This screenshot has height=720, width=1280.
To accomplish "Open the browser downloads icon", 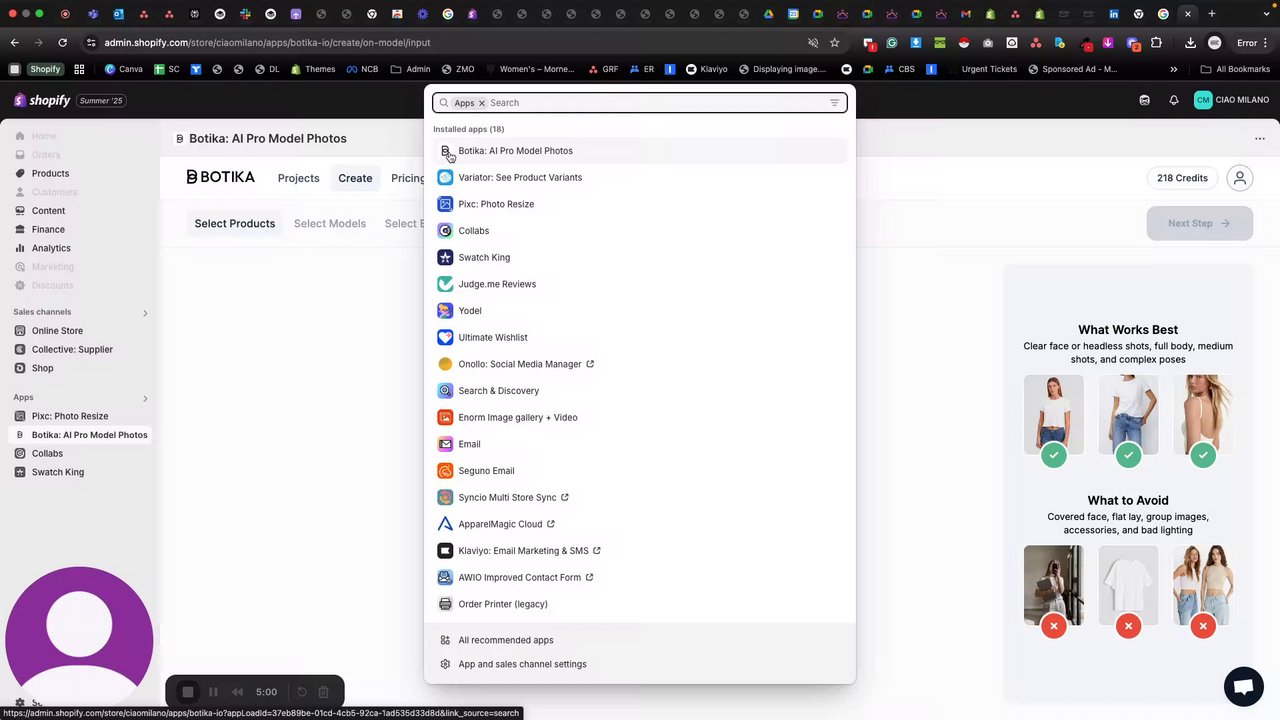I will (x=1190, y=43).
